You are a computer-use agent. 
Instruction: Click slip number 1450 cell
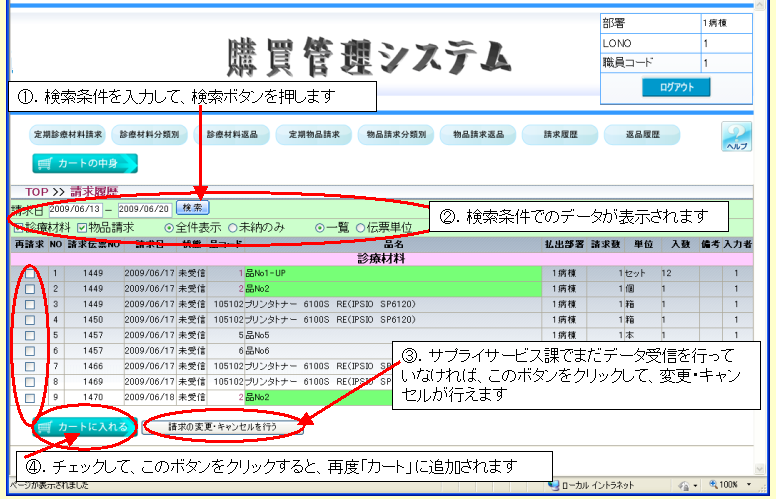[x=93, y=320]
